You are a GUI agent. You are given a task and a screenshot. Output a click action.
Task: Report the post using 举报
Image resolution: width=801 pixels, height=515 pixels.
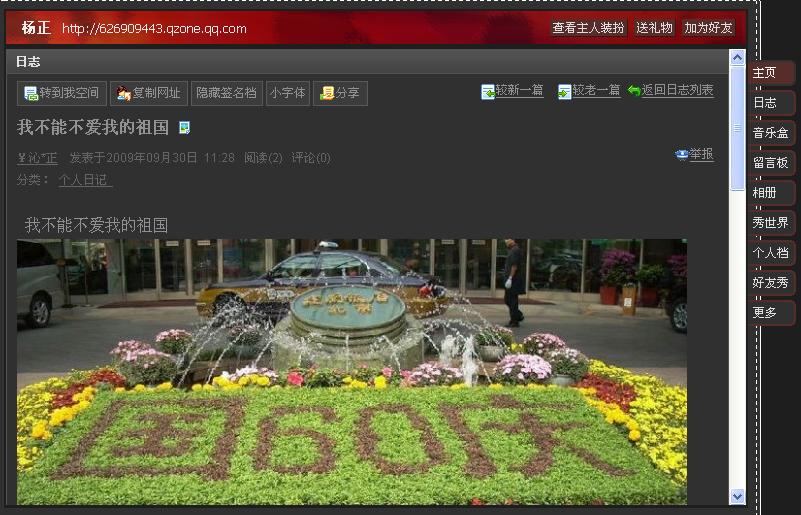[695, 154]
